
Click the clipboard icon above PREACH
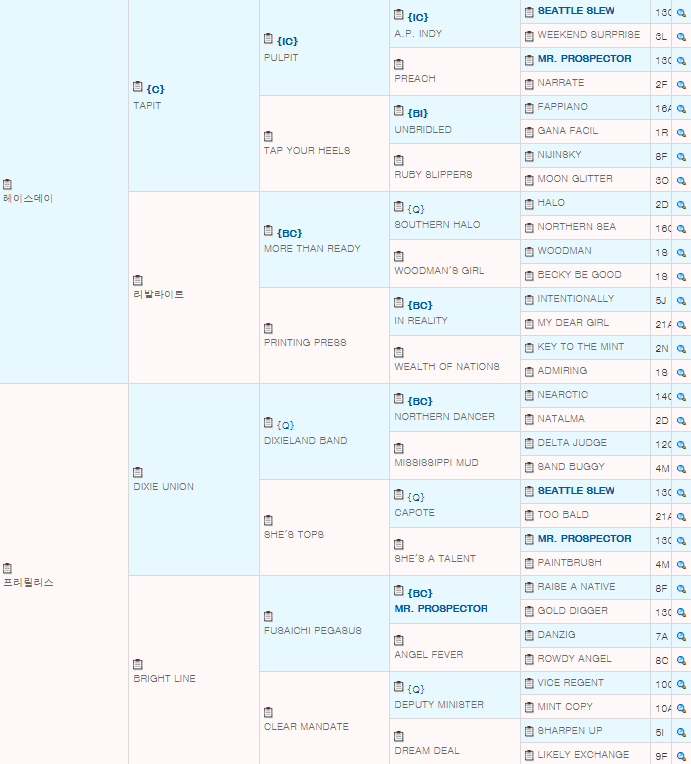click(399, 64)
